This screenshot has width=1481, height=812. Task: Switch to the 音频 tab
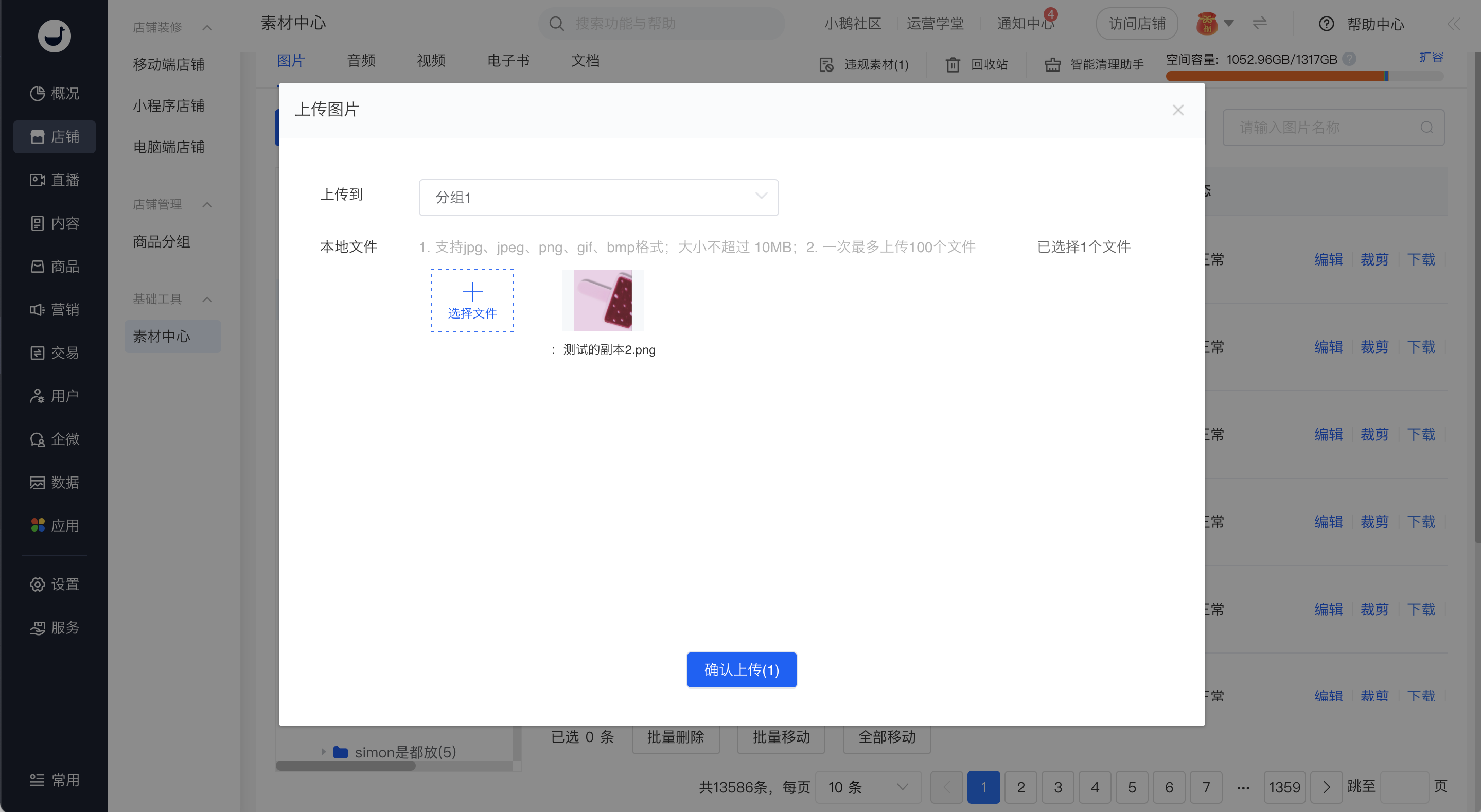tap(361, 60)
